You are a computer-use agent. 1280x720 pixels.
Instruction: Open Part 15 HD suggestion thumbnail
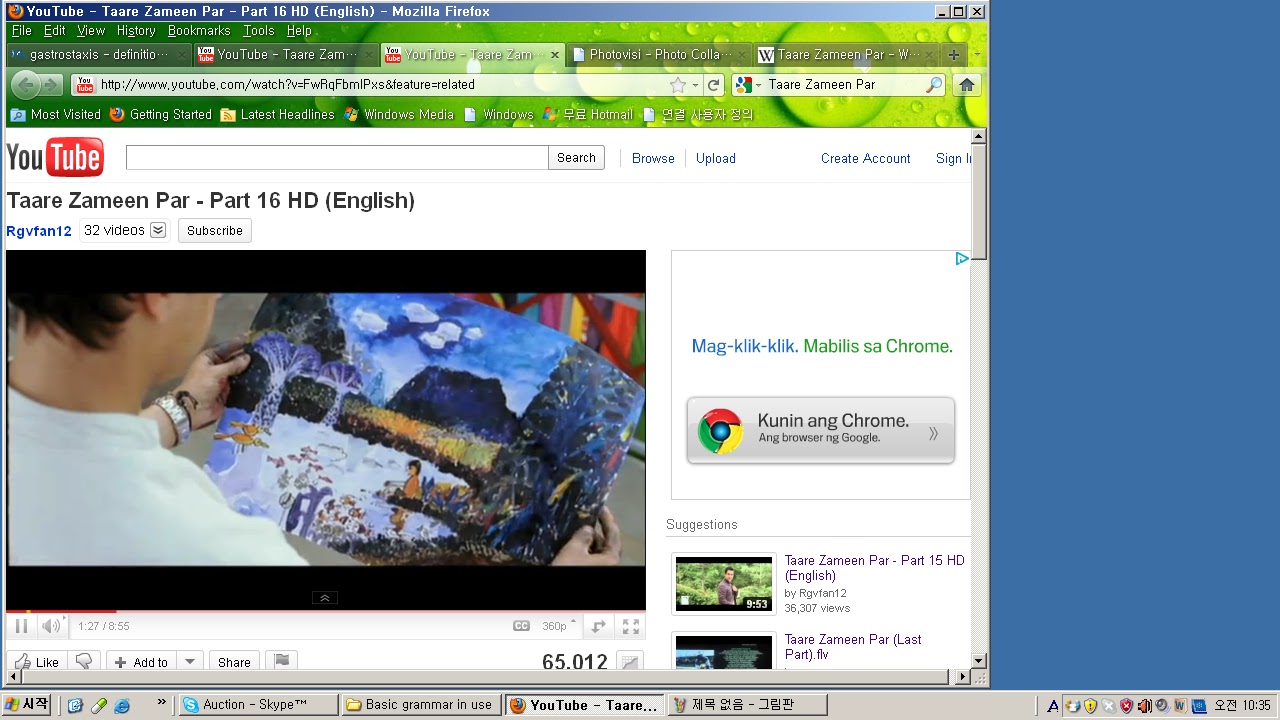724,583
